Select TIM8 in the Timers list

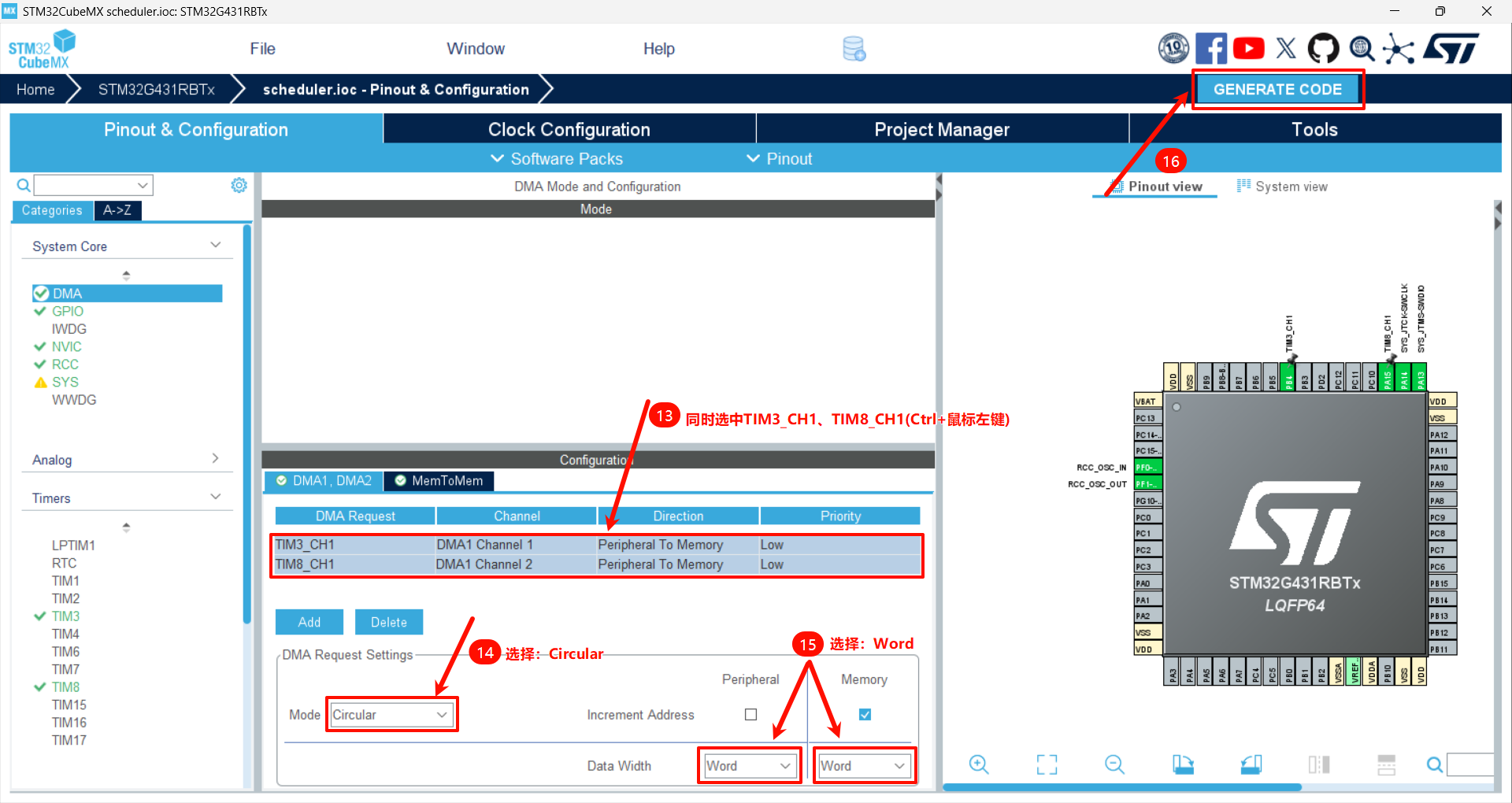pyautogui.click(x=66, y=686)
